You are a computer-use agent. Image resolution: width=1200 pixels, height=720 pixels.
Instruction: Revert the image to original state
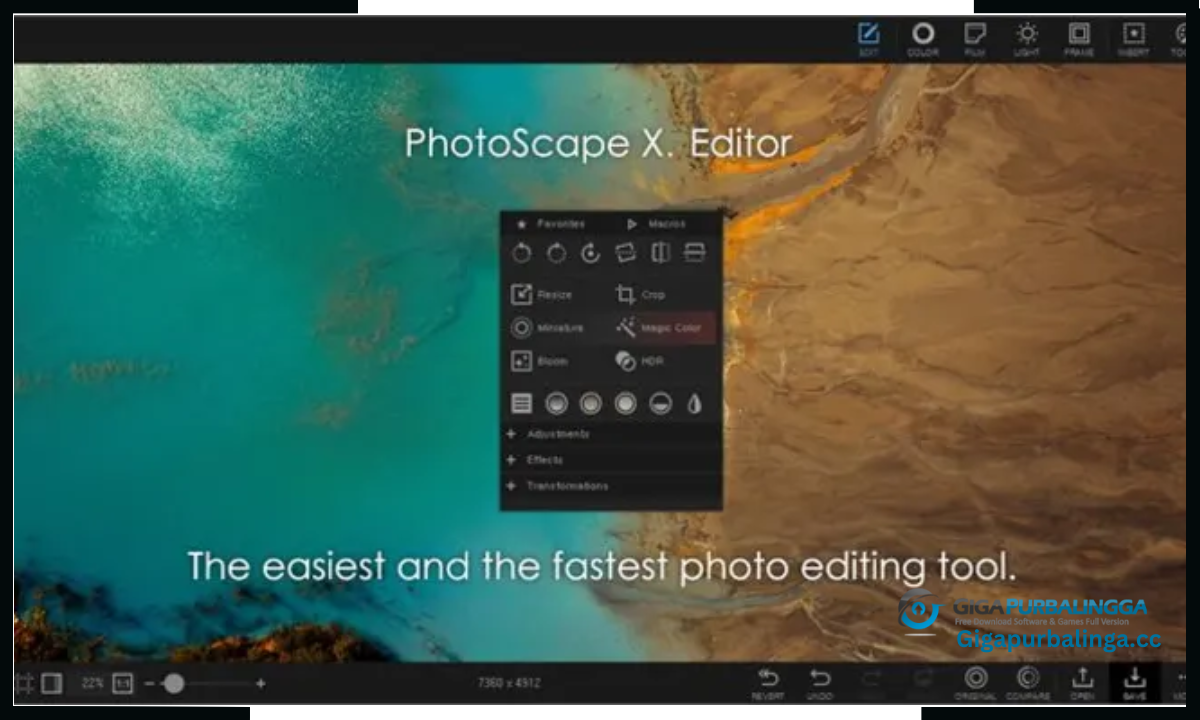click(x=768, y=684)
